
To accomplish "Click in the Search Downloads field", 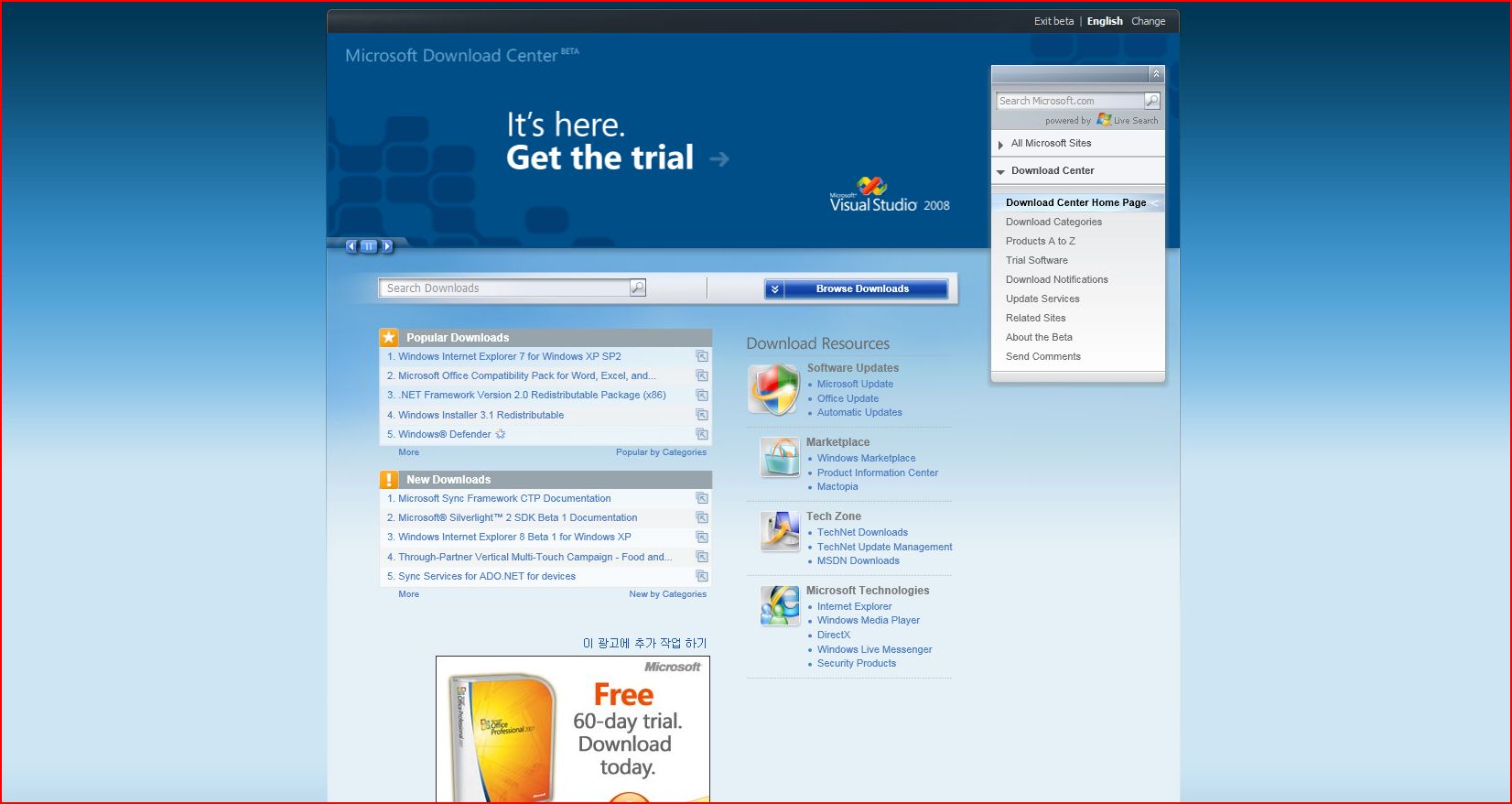I will coord(504,288).
